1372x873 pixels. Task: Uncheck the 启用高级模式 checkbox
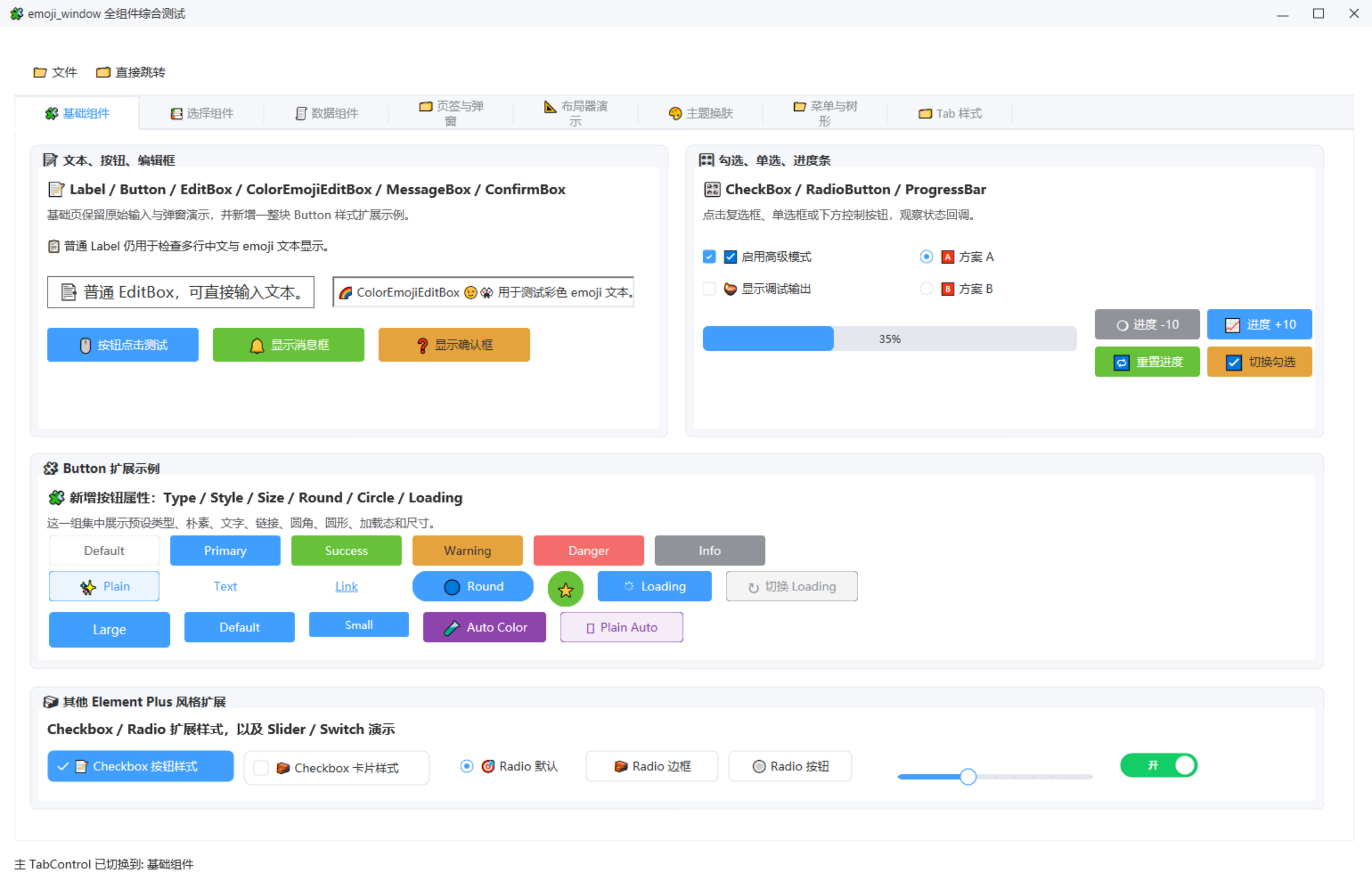(709, 257)
